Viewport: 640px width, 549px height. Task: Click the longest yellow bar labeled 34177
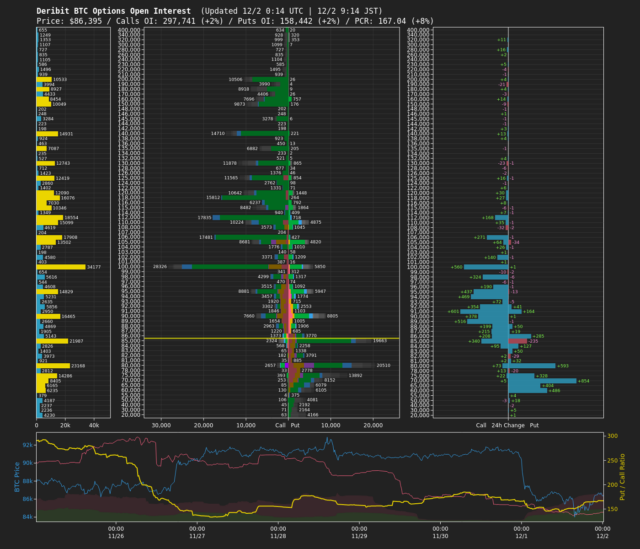coord(61,267)
